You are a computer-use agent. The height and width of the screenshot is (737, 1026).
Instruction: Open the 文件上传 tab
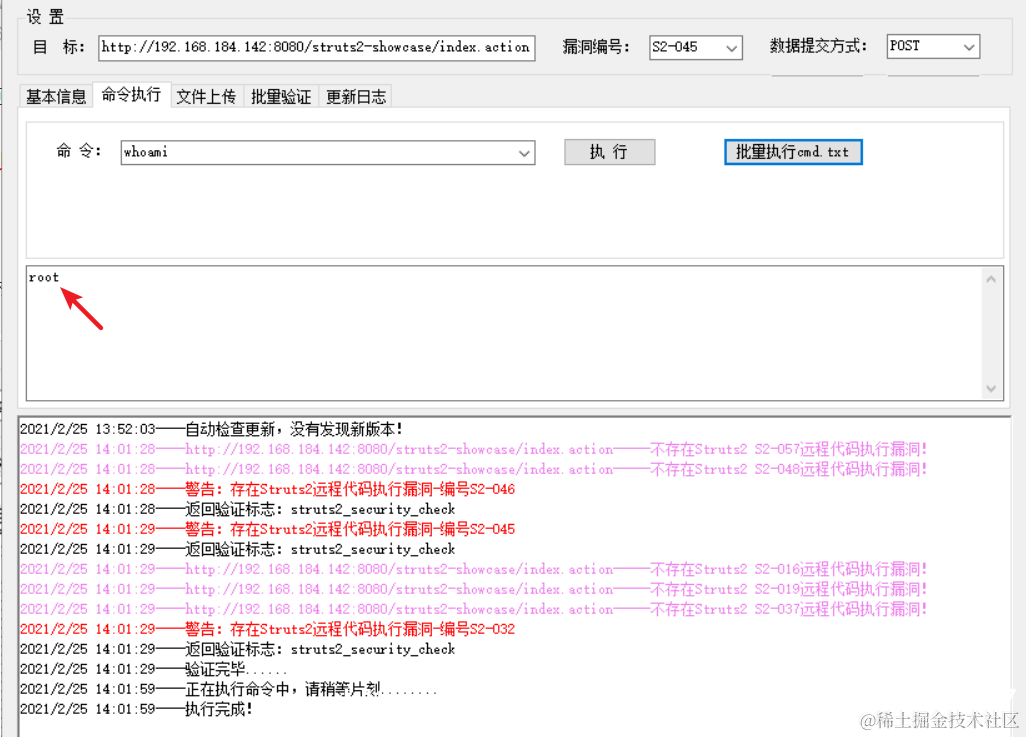[x=206, y=97]
